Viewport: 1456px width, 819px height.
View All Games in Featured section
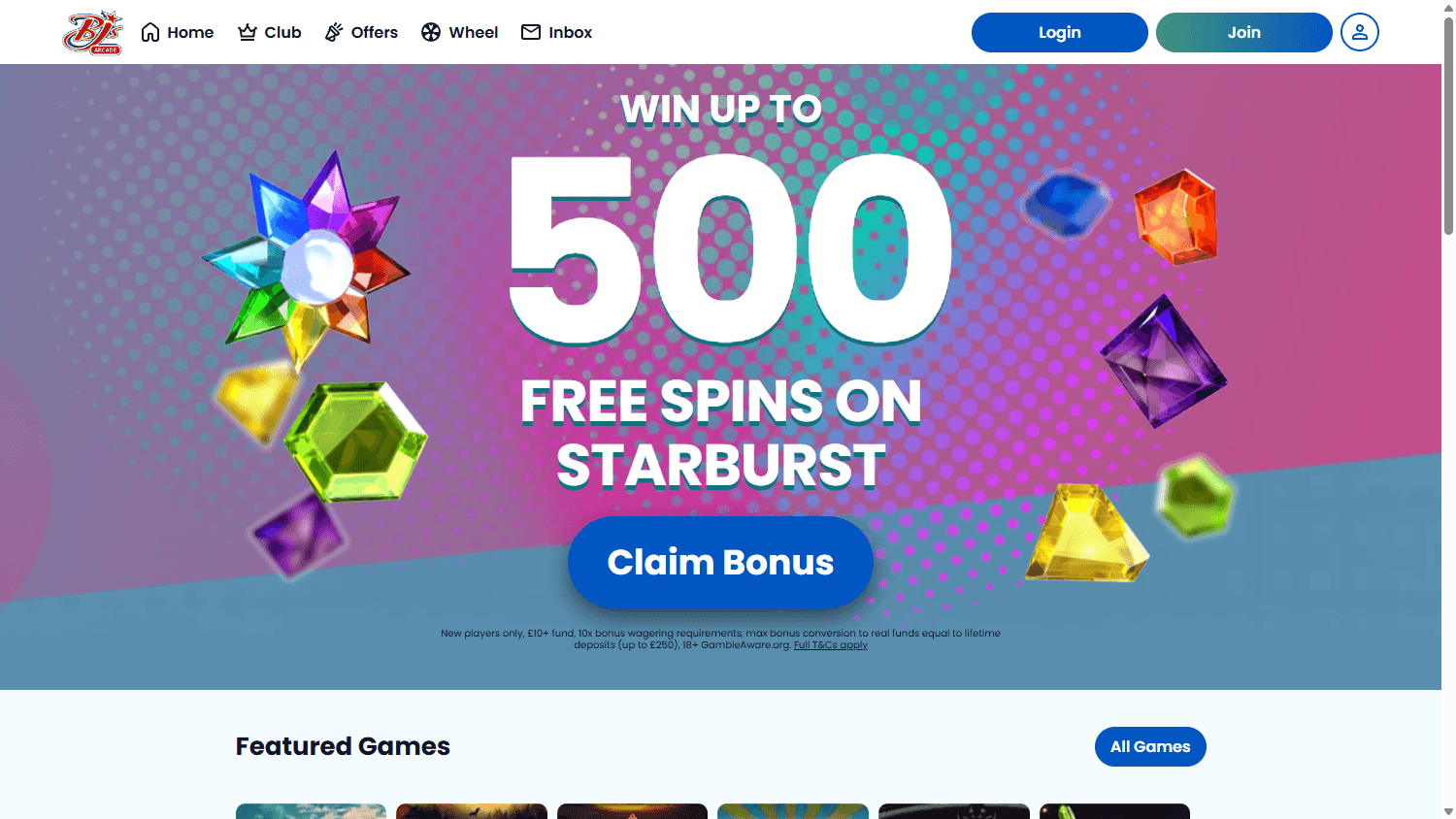point(1150,746)
